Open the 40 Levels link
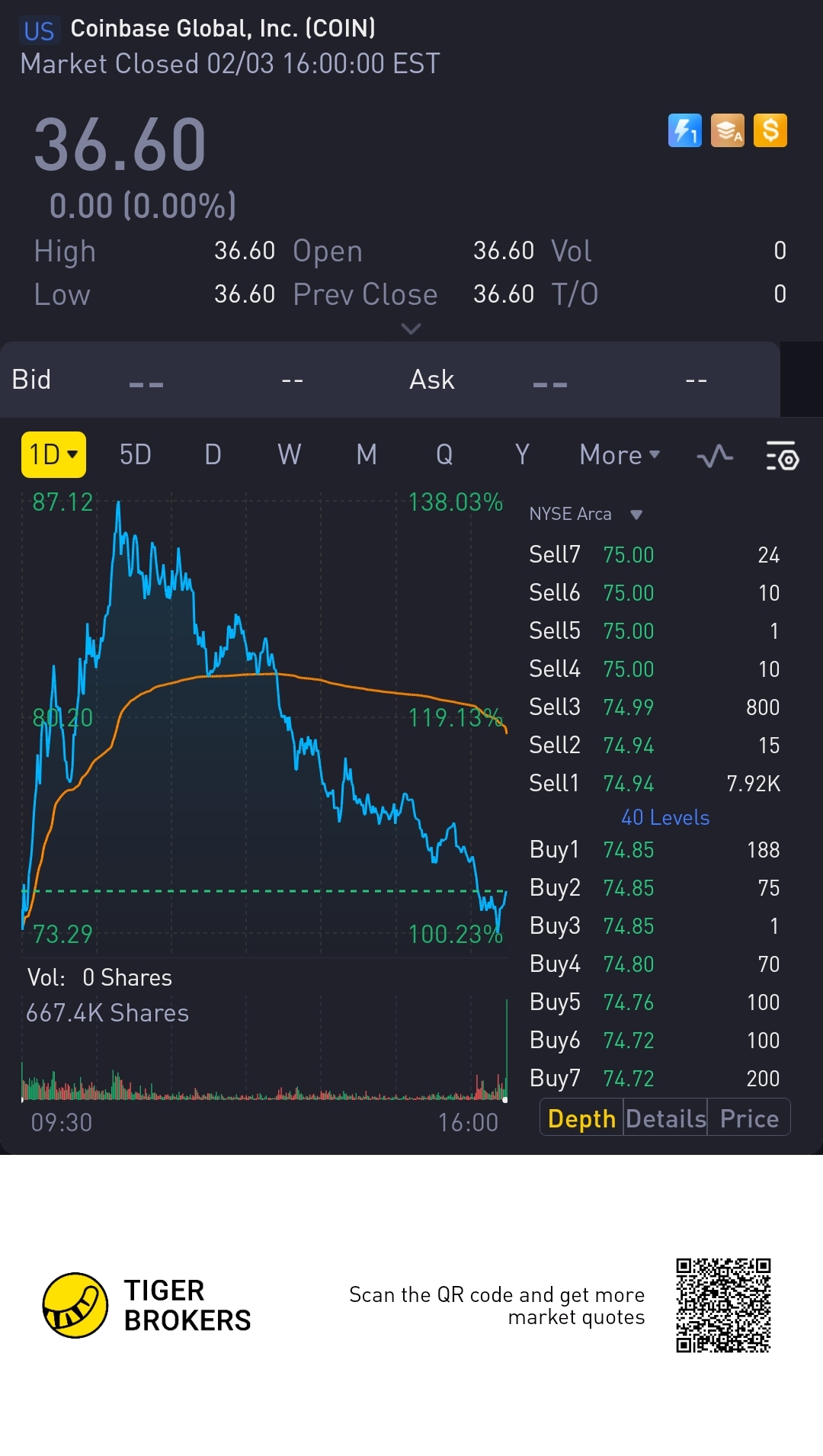This screenshot has width=823, height=1456. pyautogui.click(x=665, y=817)
